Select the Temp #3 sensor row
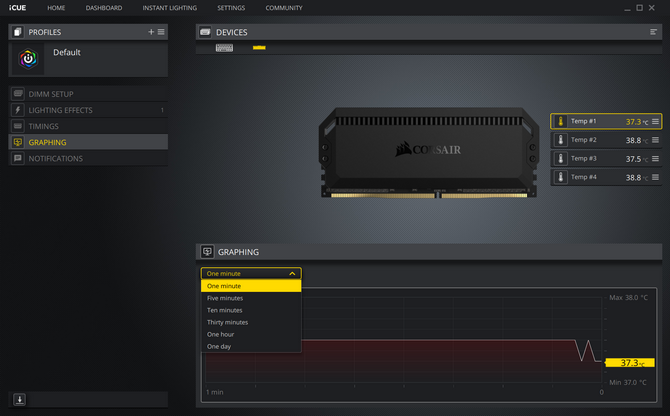The height and width of the screenshot is (416, 670). pos(606,159)
